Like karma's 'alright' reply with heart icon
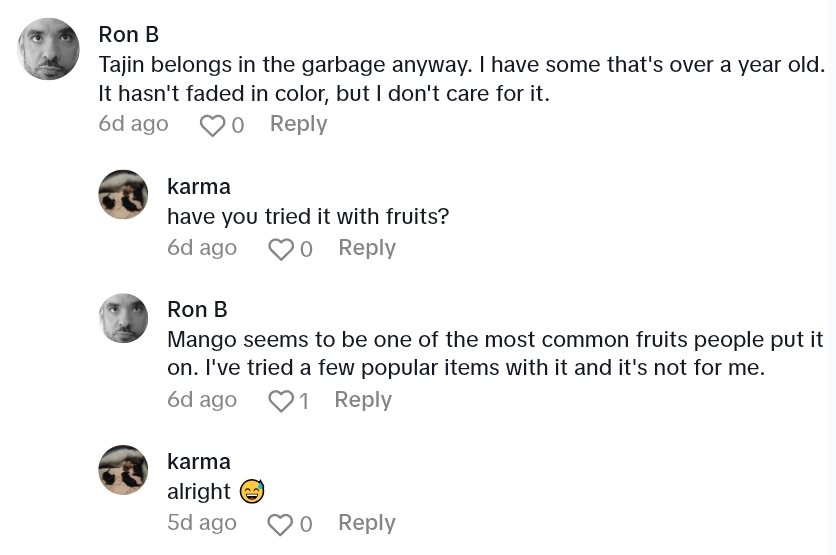Image resolution: width=836 pixels, height=555 pixels. click(280, 524)
